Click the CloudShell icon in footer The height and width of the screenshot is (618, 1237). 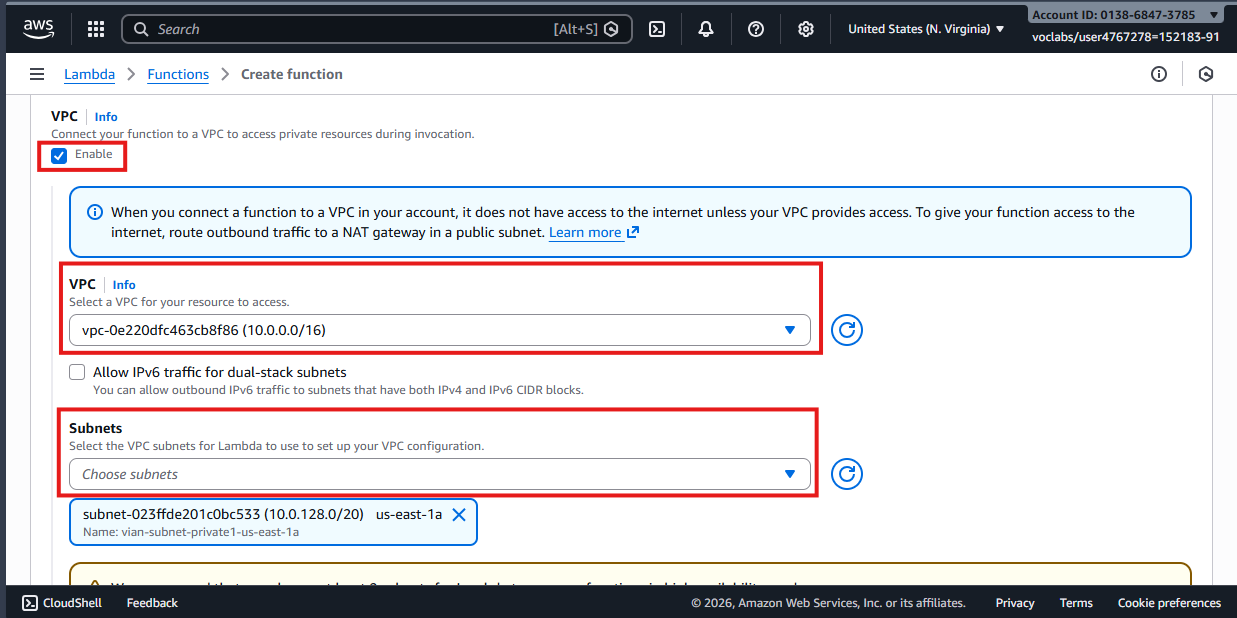click(30, 603)
